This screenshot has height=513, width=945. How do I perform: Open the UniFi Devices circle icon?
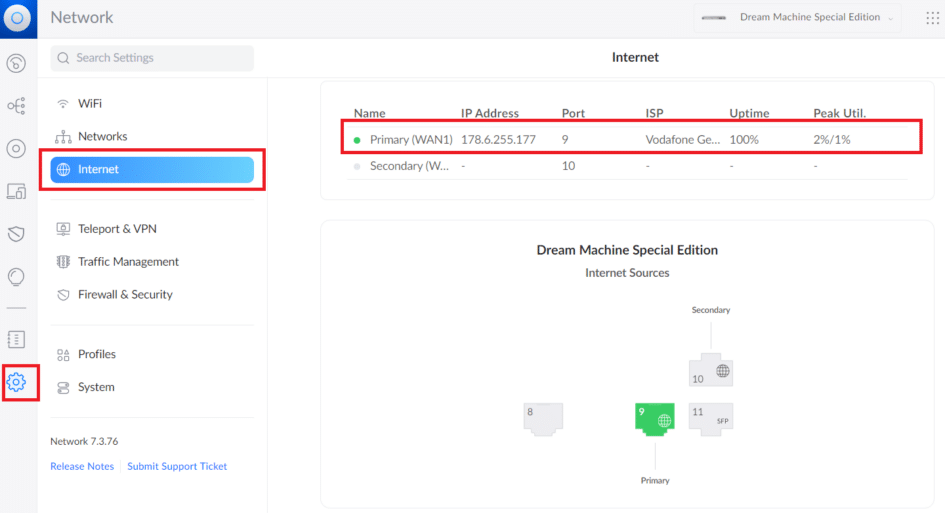point(16,149)
